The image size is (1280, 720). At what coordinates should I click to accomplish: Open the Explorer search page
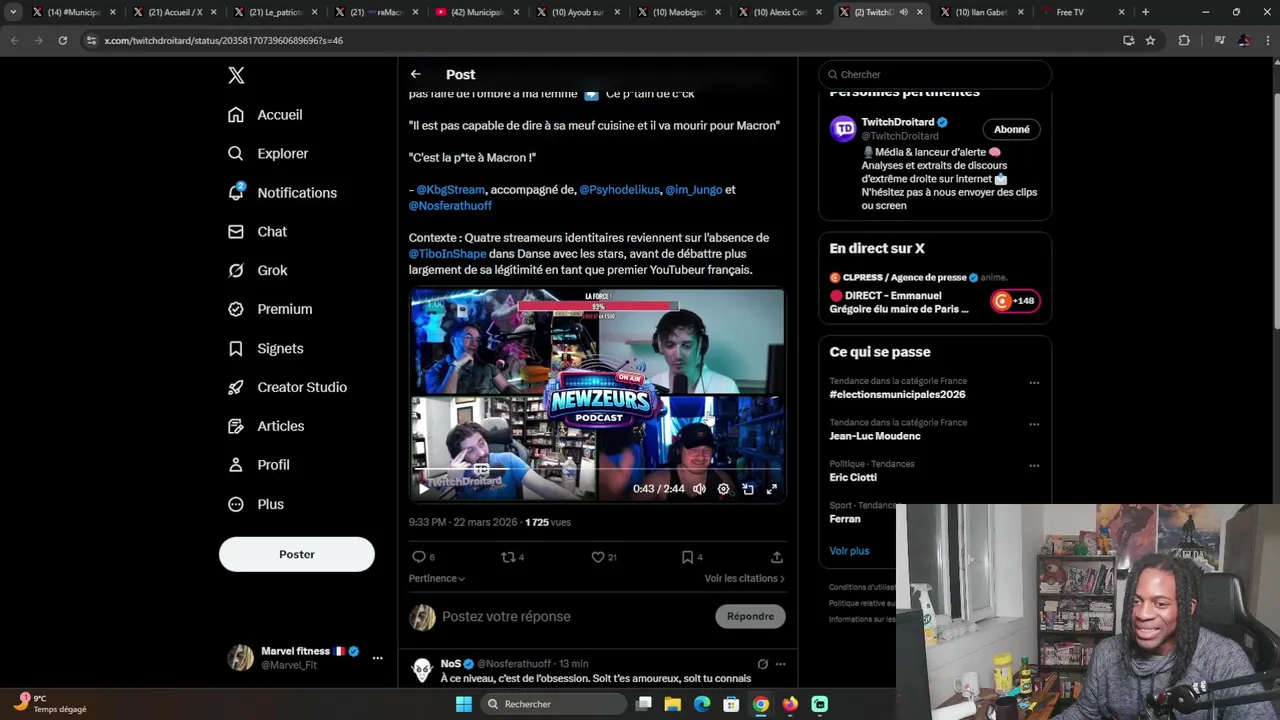tap(267, 154)
